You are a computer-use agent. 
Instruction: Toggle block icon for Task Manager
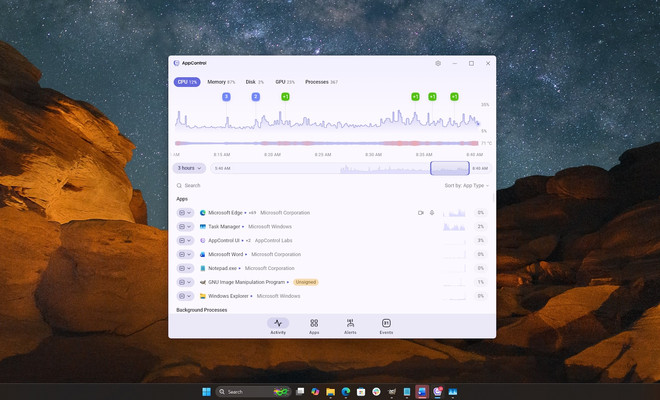tap(182, 227)
